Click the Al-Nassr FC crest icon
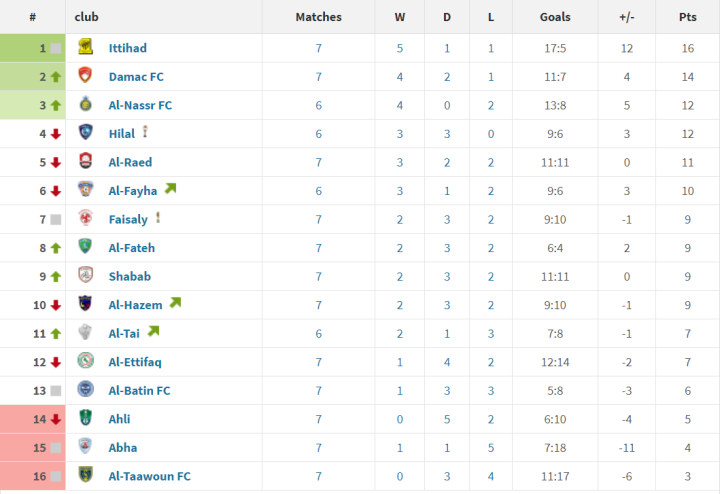The width and height of the screenshot is (720, 494). click(x=85, y=105)
